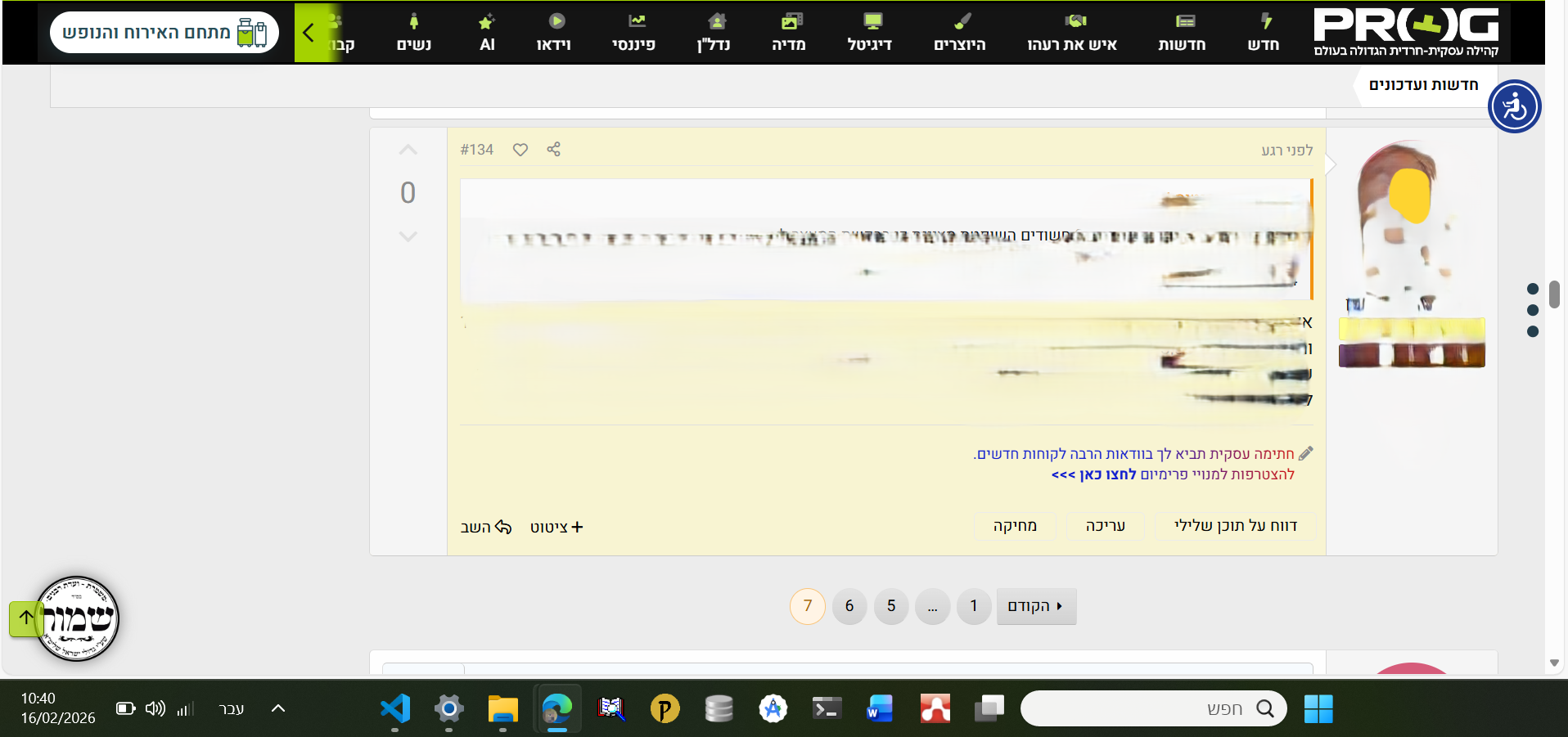Click the taskbar volume control
Screen dimensions: 1568x737
click(x=155, y=708)
